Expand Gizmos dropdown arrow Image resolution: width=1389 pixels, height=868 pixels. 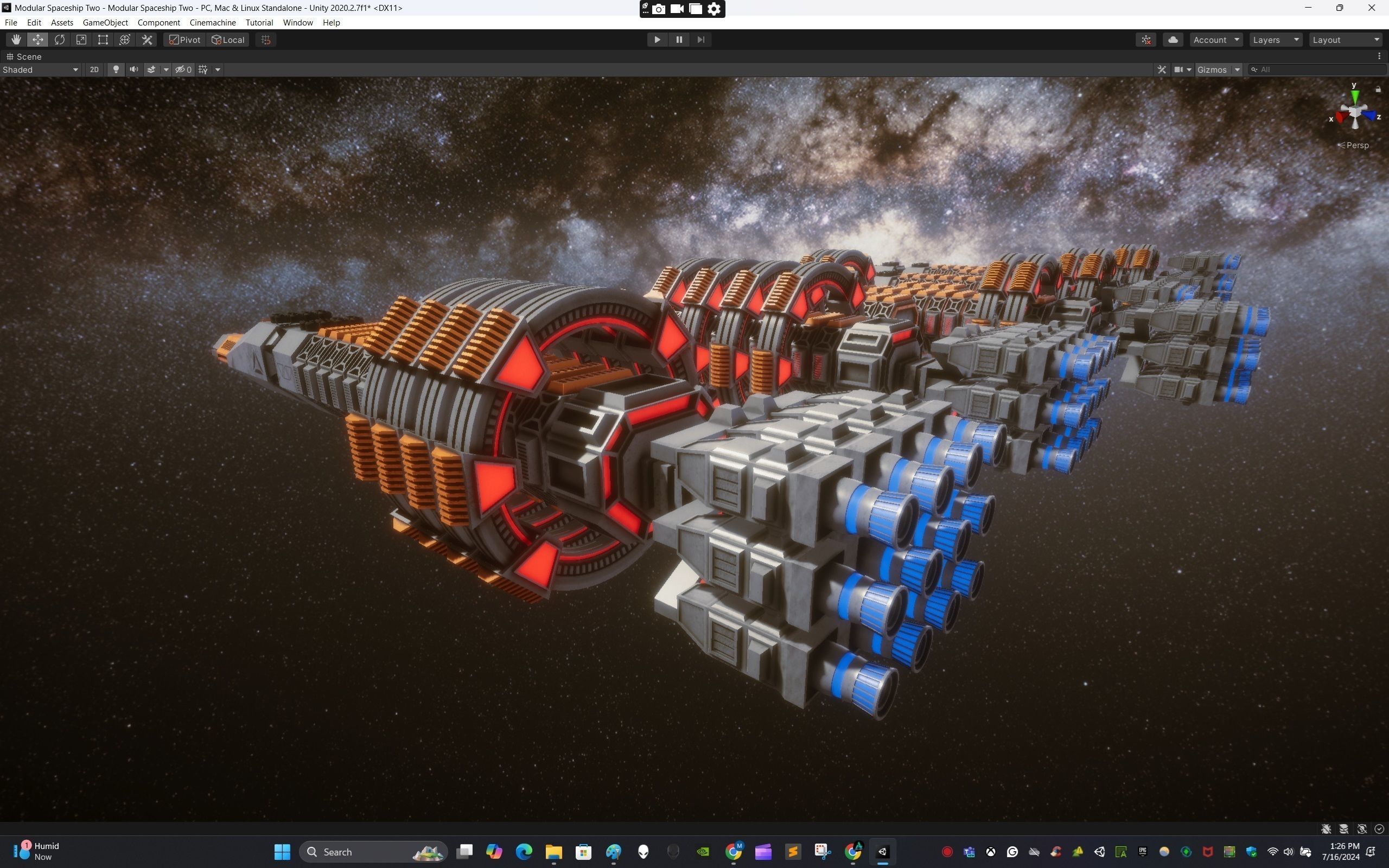(1237, 69)
